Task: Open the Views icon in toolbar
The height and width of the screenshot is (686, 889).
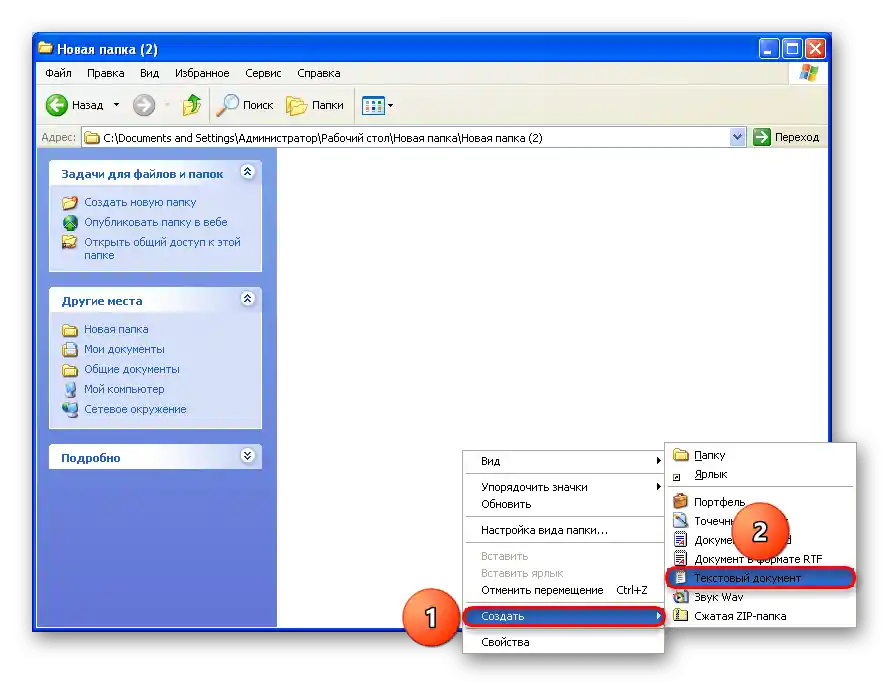Action: pyautogui.click(x=373, y=105)
